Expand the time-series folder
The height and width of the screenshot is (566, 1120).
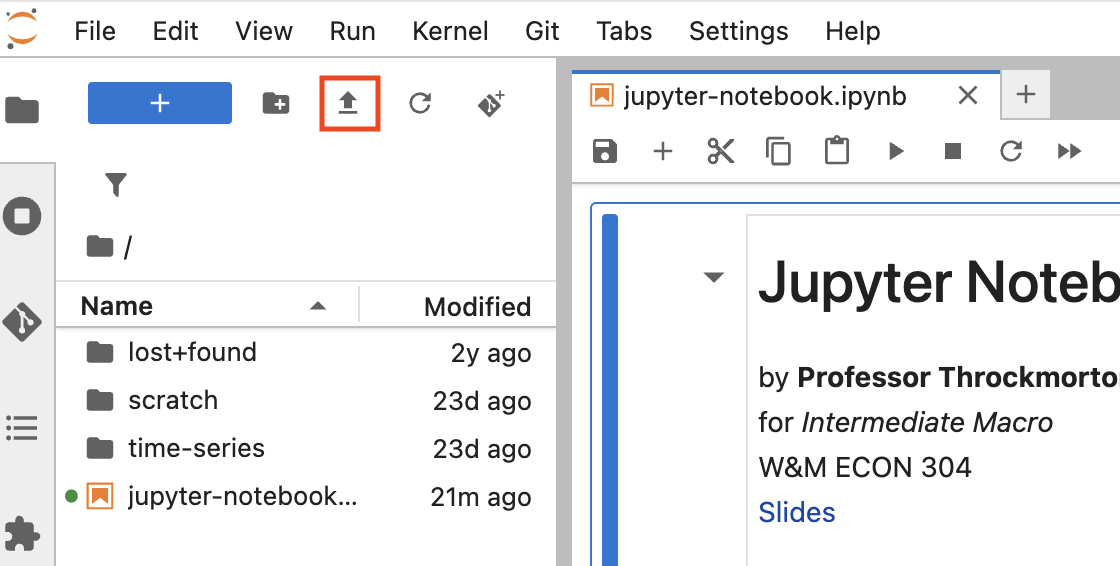point(196,448)
